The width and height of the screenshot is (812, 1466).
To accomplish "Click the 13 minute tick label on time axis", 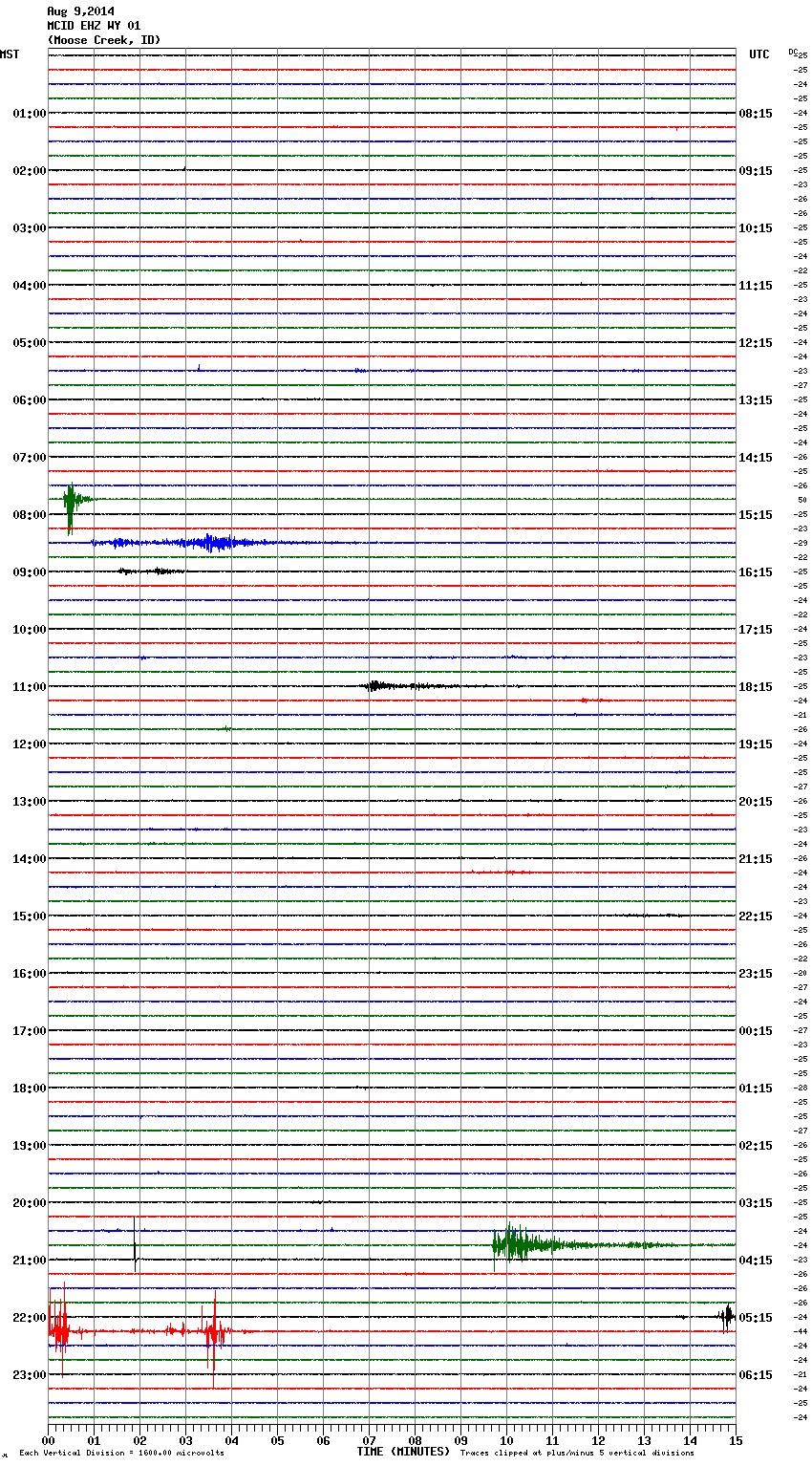I will click(644, 1440).
